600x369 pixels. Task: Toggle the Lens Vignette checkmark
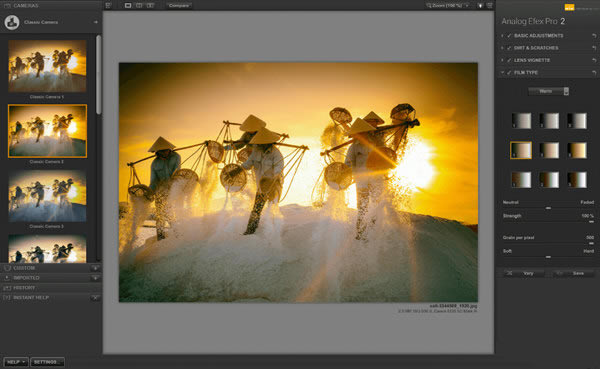point(509,60)
